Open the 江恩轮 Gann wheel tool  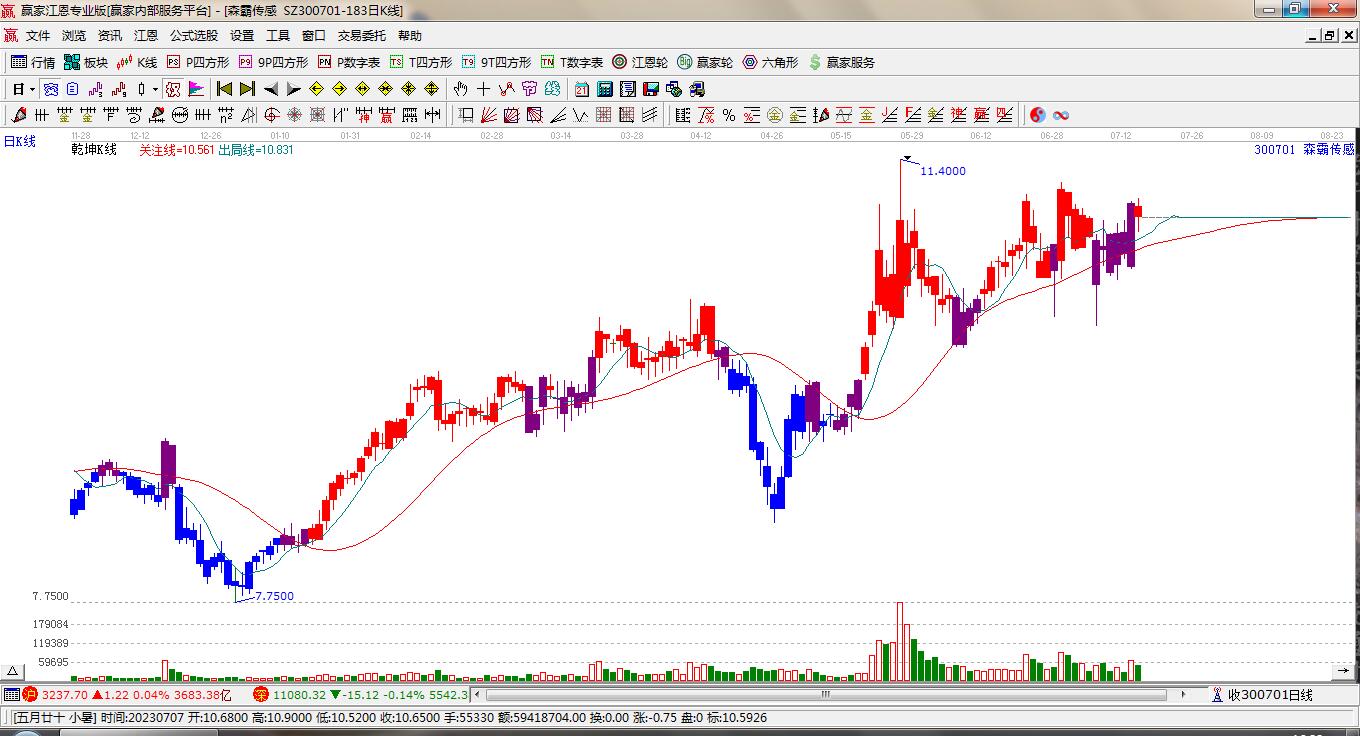tap(641, 62)
